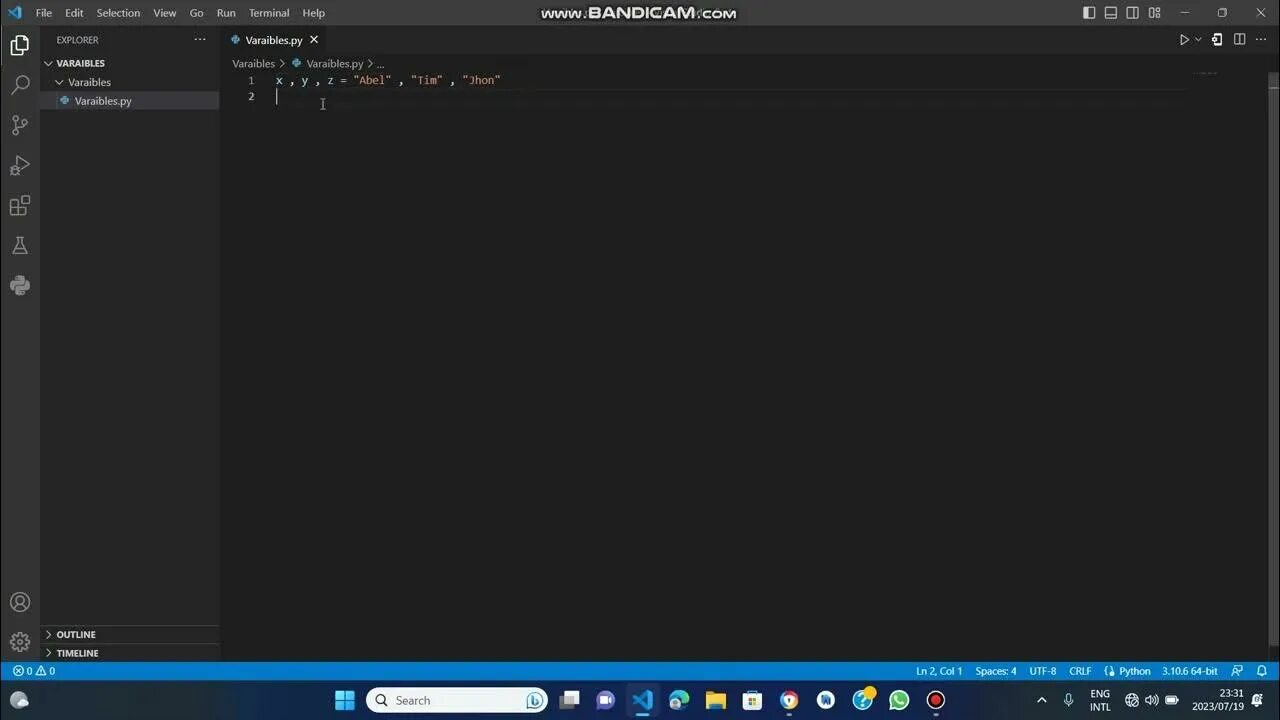Screen dimensions: 1280x720
Task: Open the File menu
Action: [43, 13]
